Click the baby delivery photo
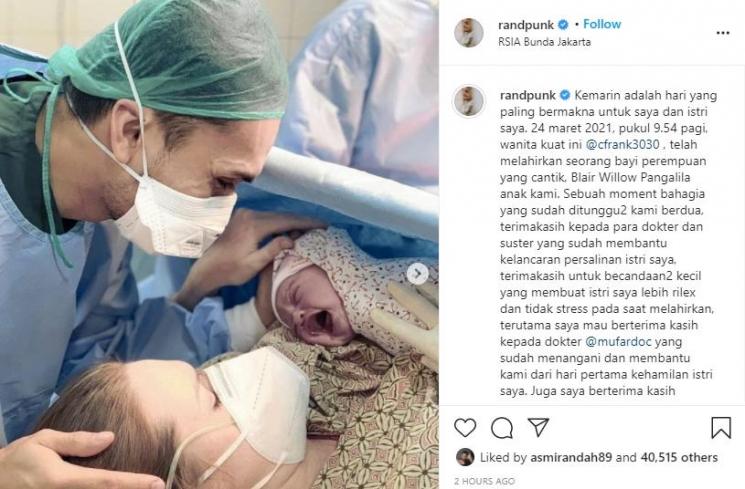The image size is (745, 489). pyautogui.click(x=219, y=244)
